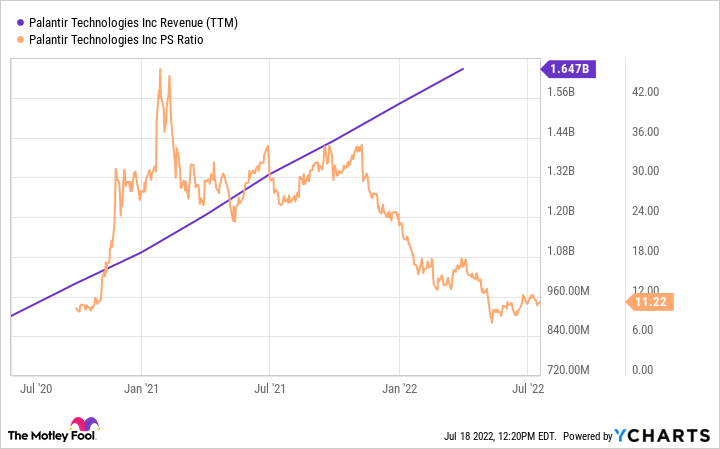Image resolution: width=720 pixels, height=449 pixels.
Task: Click The Motley Fool logo
Action: coord(54,430)
